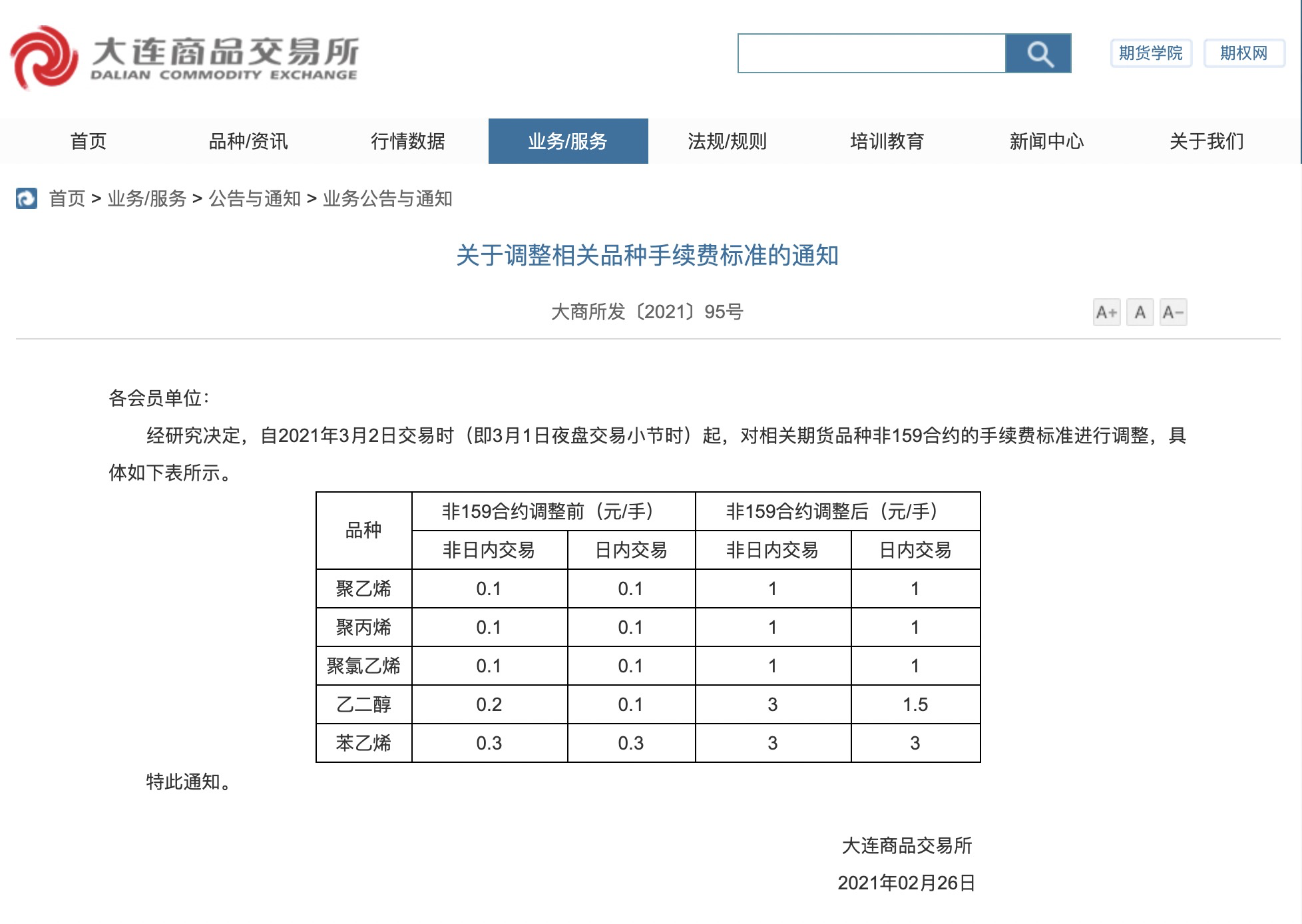The width and height of the screenshot is (1302, 924).
Task: Select the 首页 navigation menu item
Action: (89, 141)
